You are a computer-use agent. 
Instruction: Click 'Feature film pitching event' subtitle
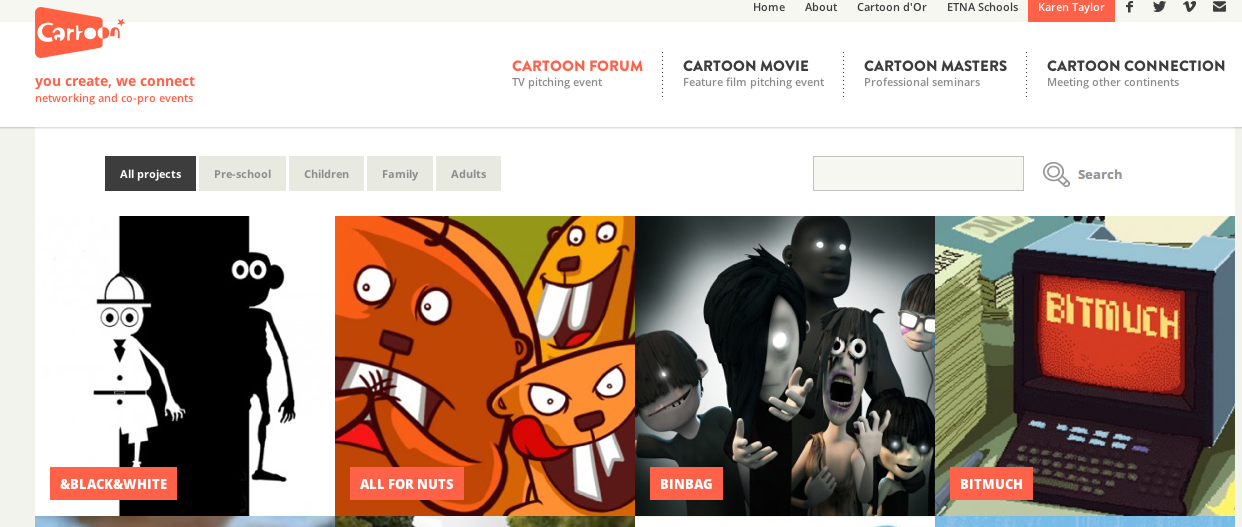coord(753,83)
